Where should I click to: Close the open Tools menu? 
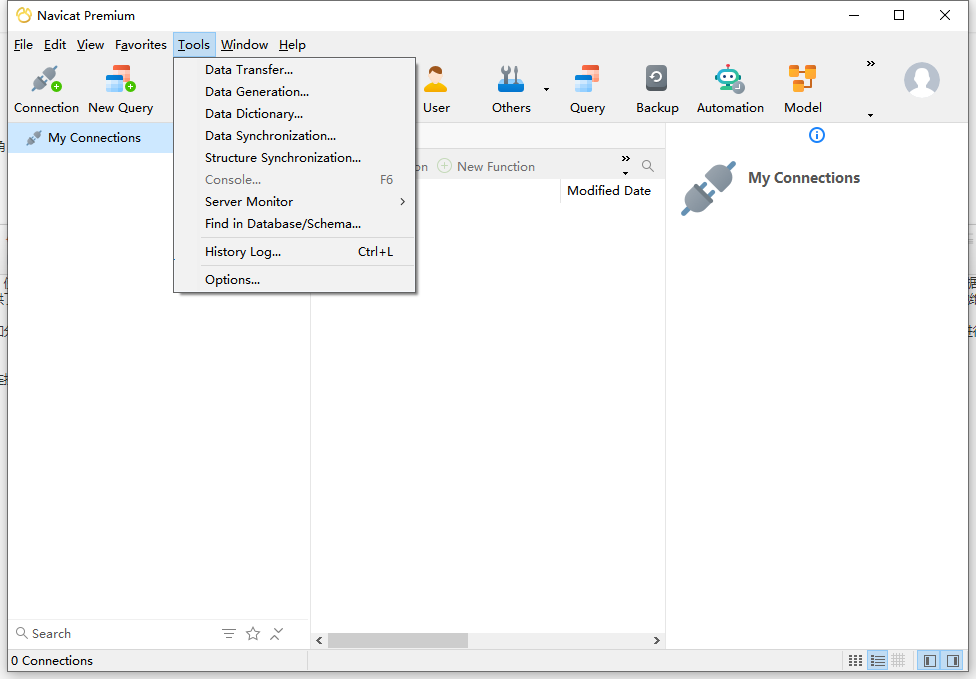pos(194,45)
